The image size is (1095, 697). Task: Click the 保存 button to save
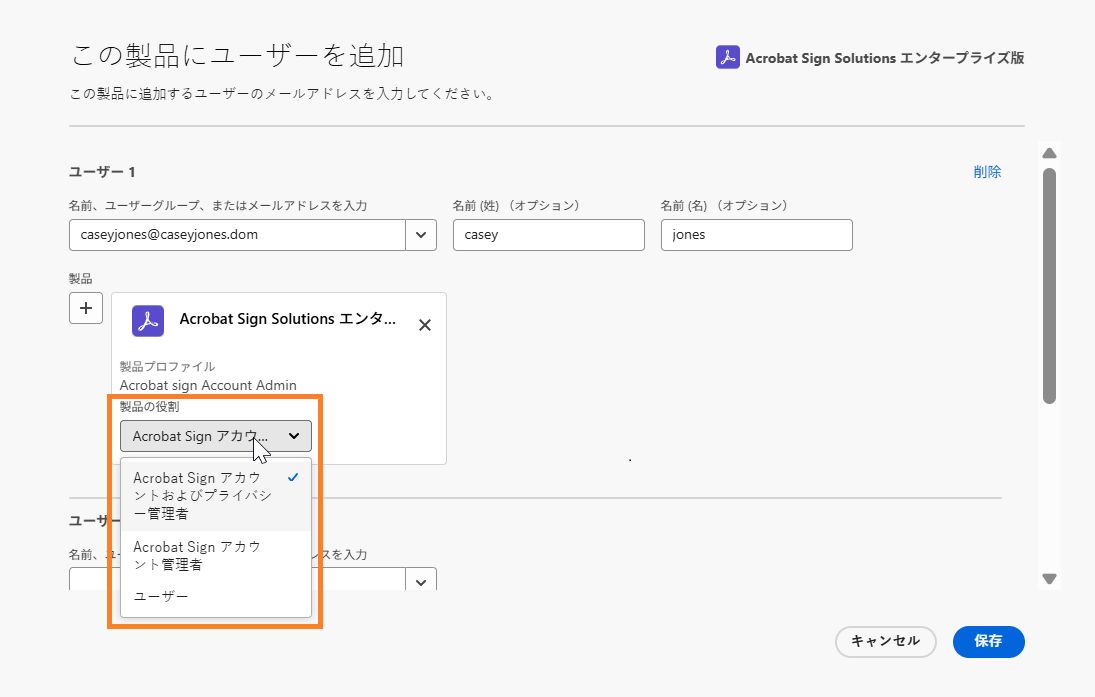pyautogui.click(x=988, y=642)
